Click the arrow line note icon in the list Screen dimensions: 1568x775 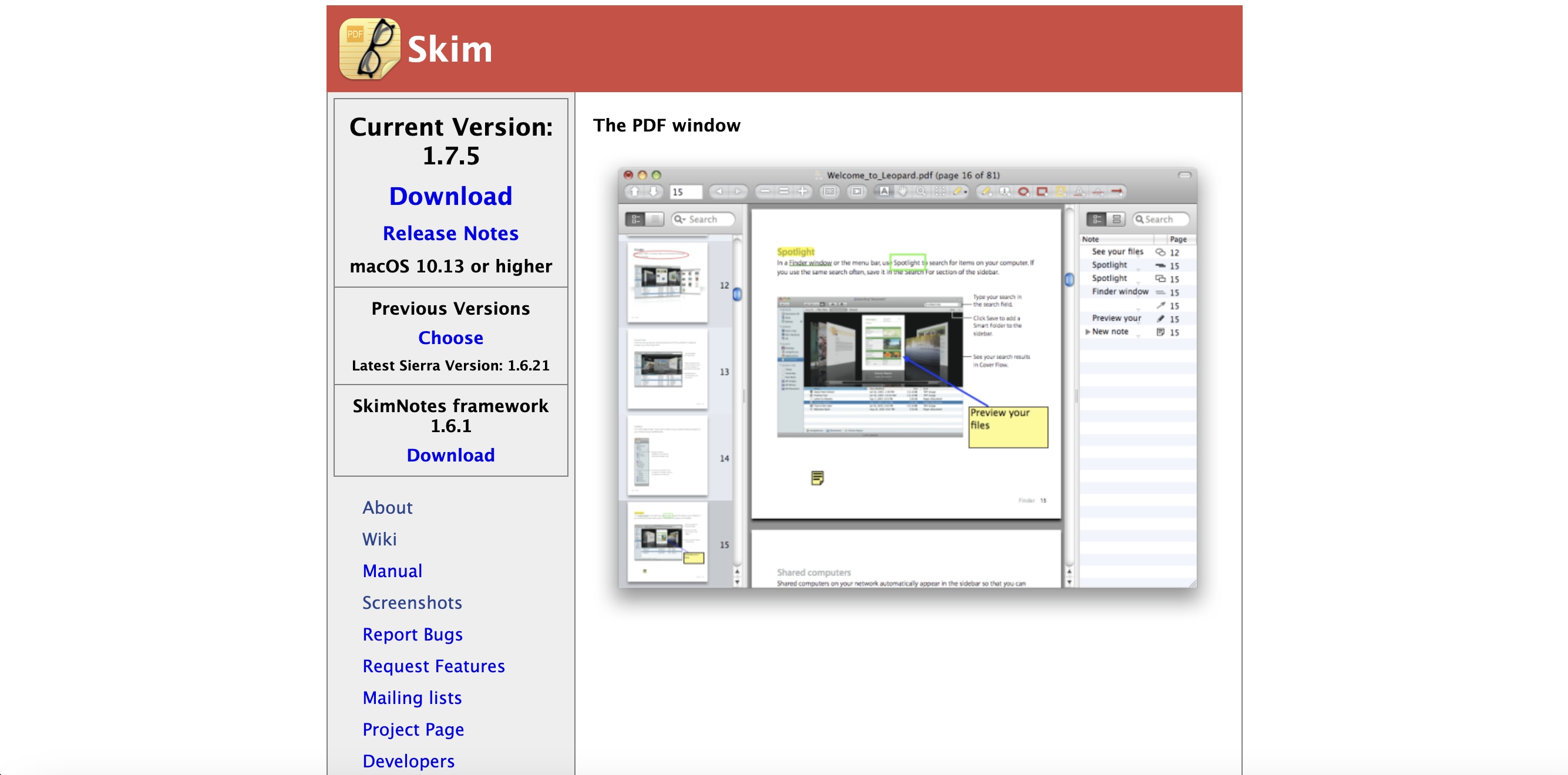point(1160,305)
